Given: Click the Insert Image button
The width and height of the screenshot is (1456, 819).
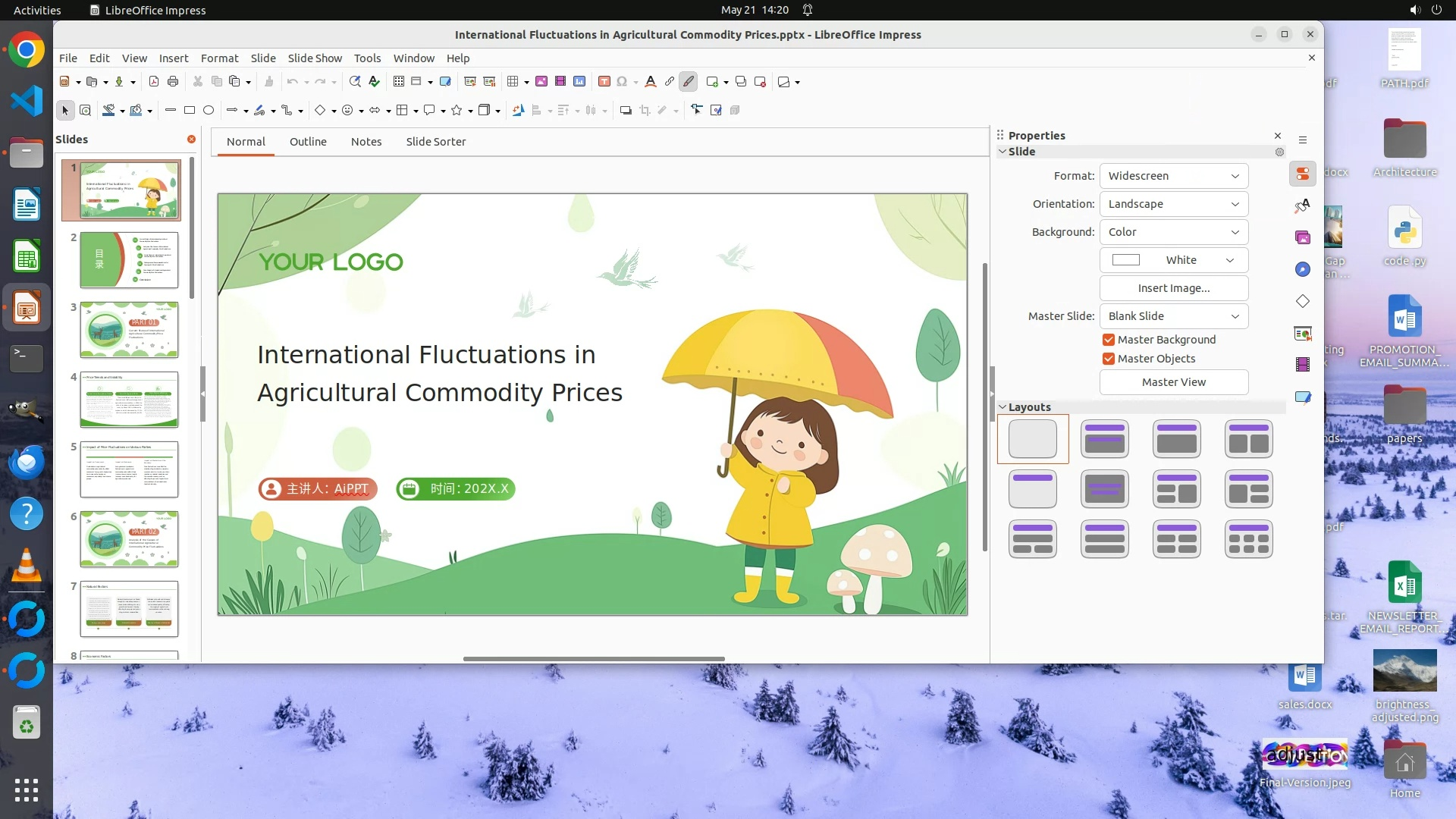Looking at the screenshot, I should [x=1173, y=288].
